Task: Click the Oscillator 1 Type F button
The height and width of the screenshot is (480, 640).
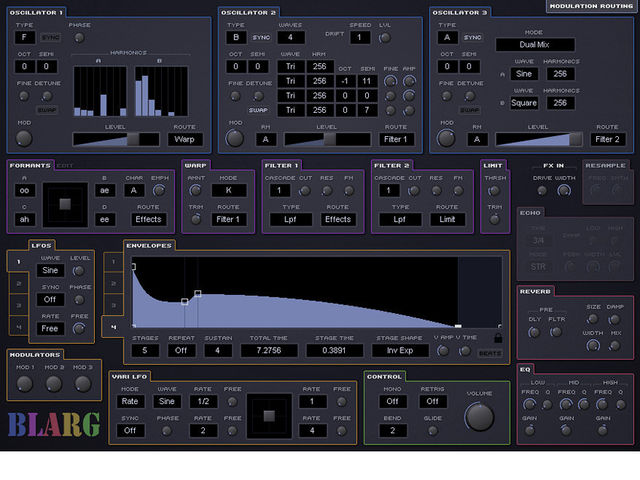Action: [x=24, y=38]
